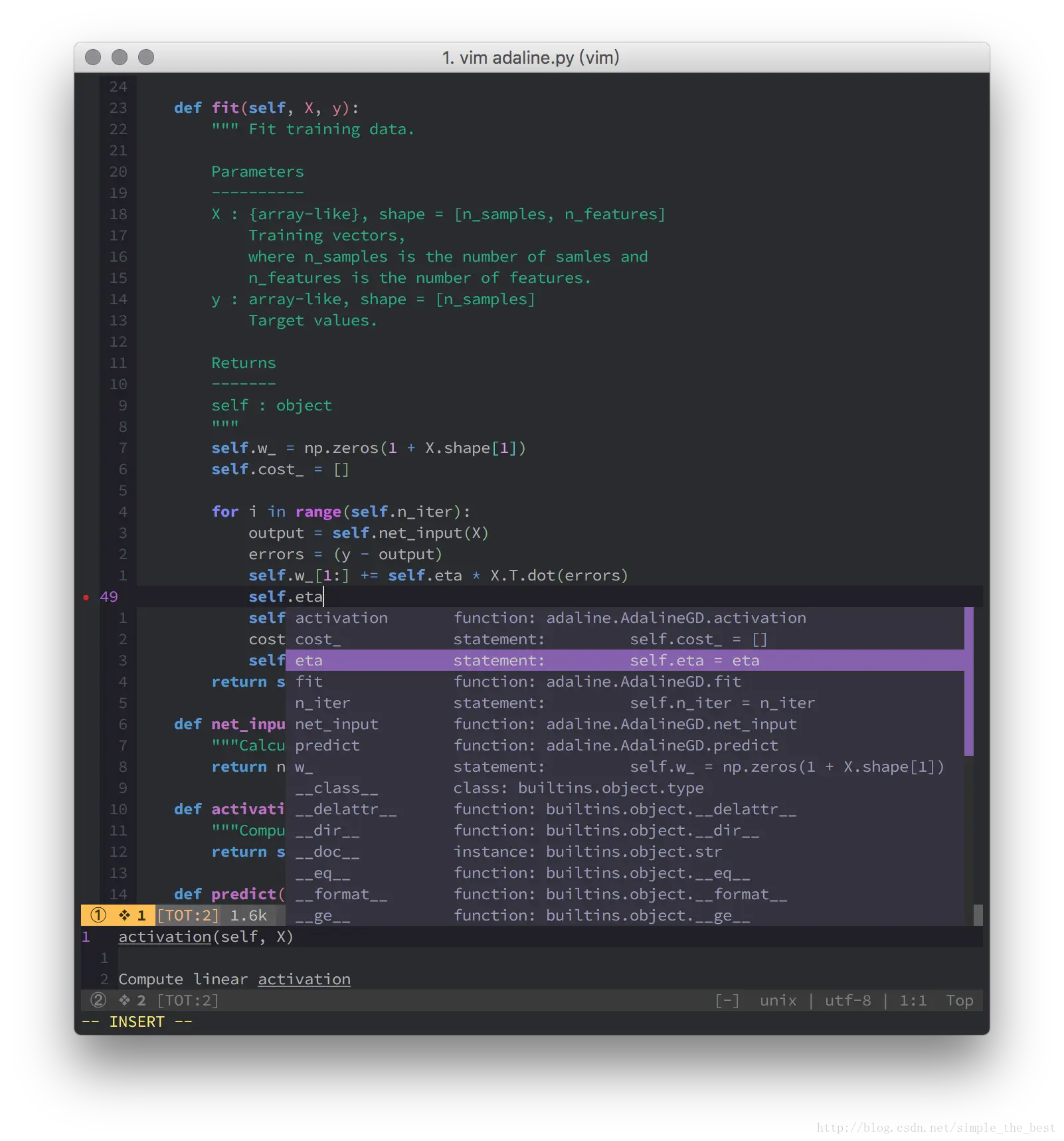Select the __ge__ completion entry
Screen dimensions: 1064x1141
click(x=624, y=915)
